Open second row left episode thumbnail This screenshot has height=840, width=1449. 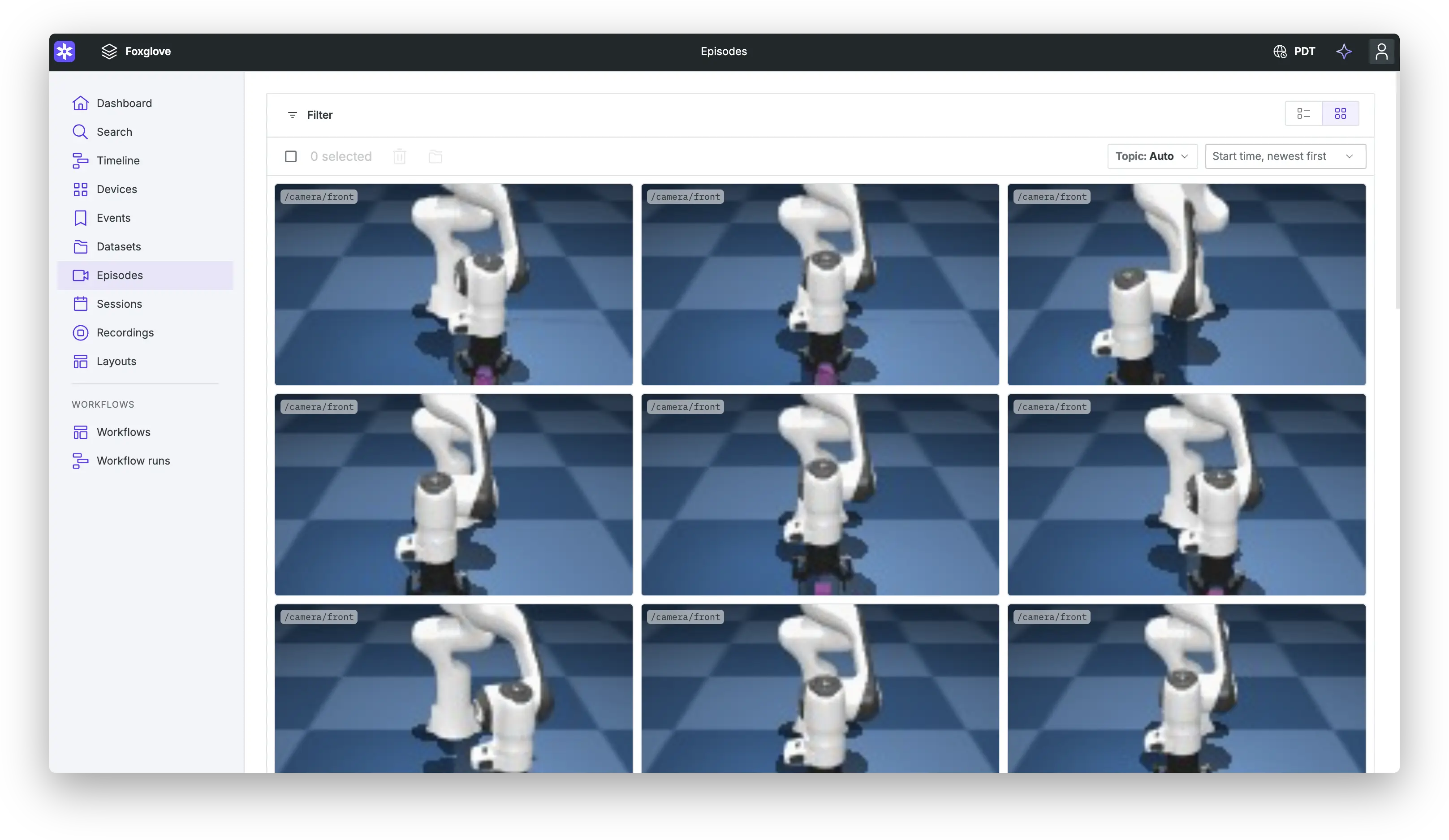[x=454, y=495]
